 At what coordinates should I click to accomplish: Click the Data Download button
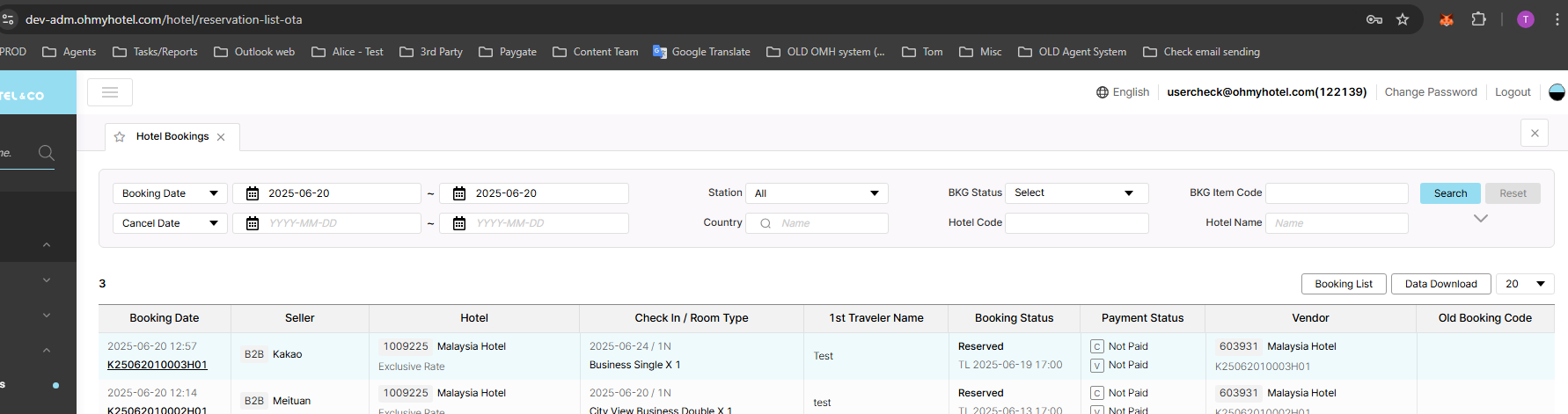click(1440, 284)
